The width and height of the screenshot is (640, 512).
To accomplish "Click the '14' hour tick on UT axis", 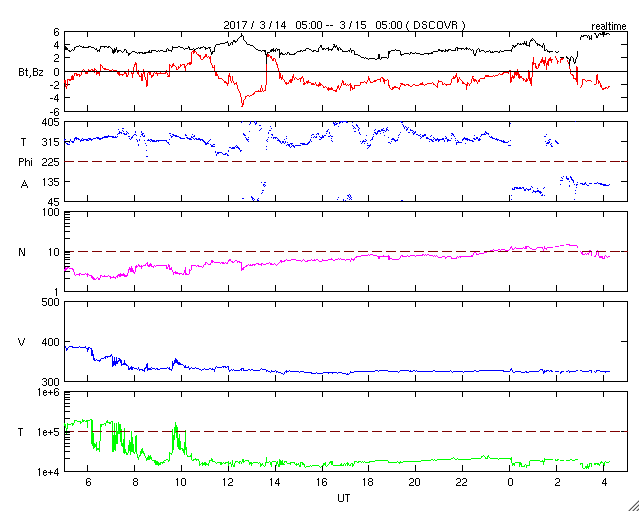I will tap(275, 482).
